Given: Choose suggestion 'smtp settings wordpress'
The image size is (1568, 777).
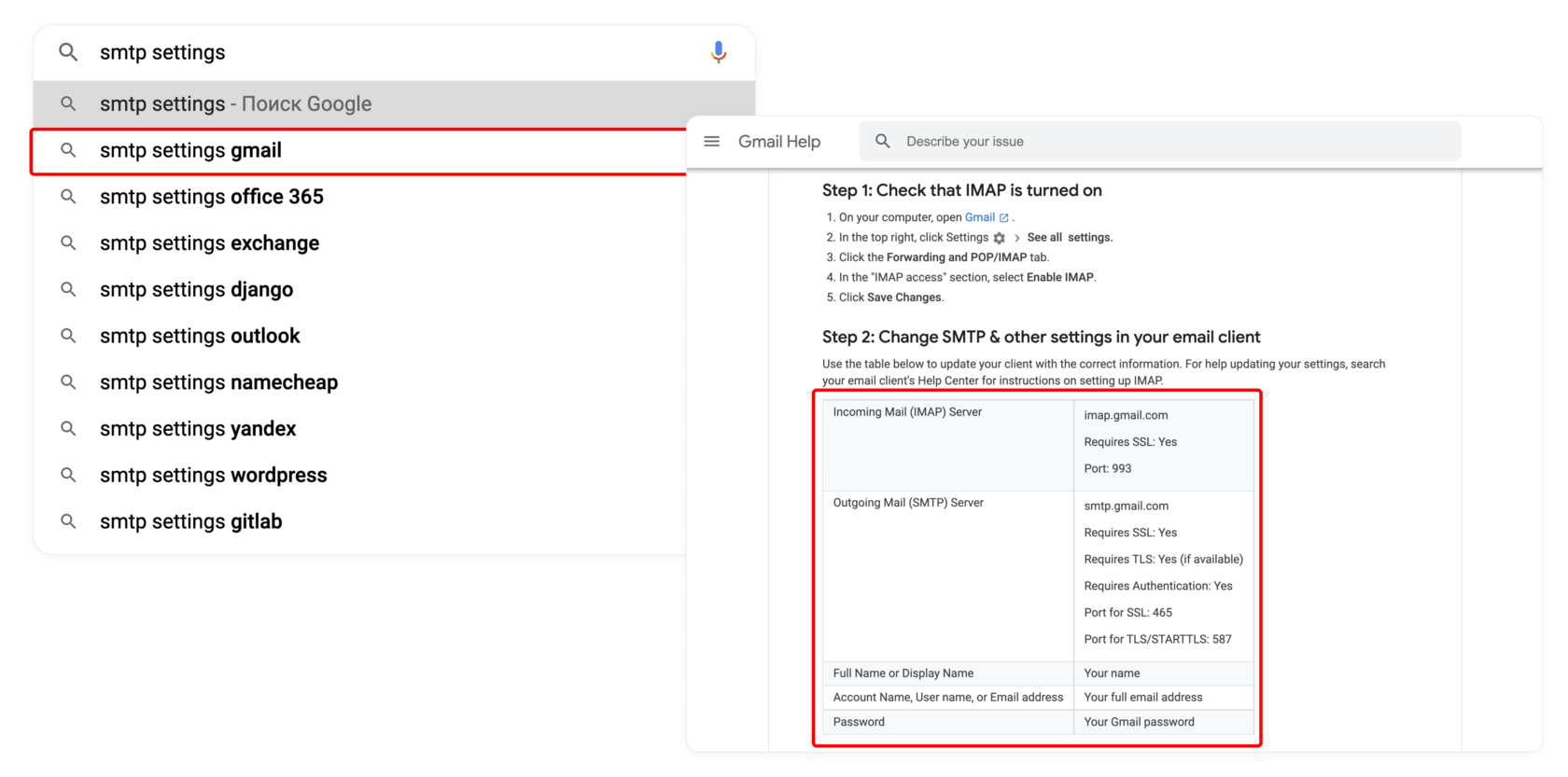Looking at the screenshot, I should point(359,476).
